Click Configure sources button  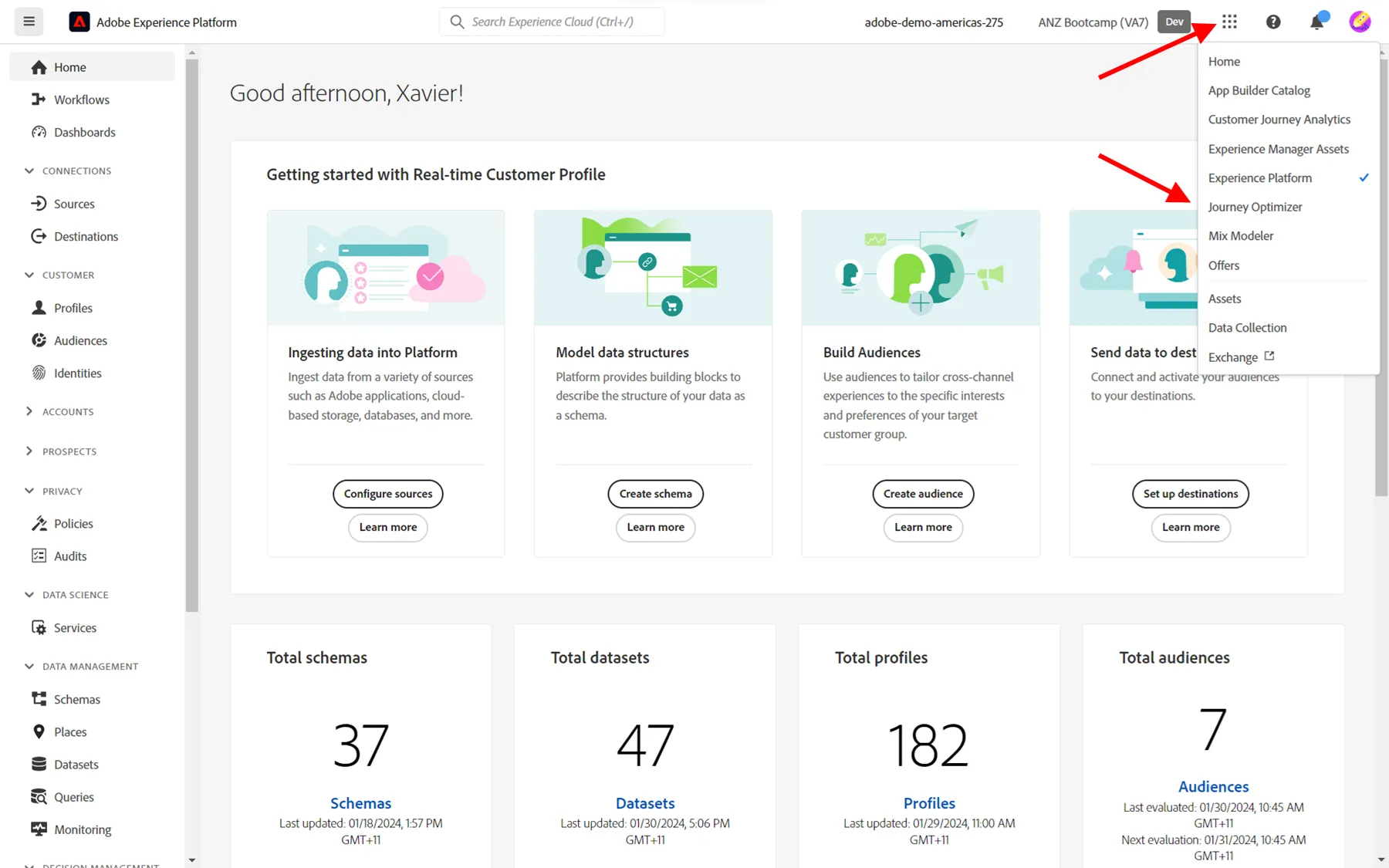(x=388, y=494)
